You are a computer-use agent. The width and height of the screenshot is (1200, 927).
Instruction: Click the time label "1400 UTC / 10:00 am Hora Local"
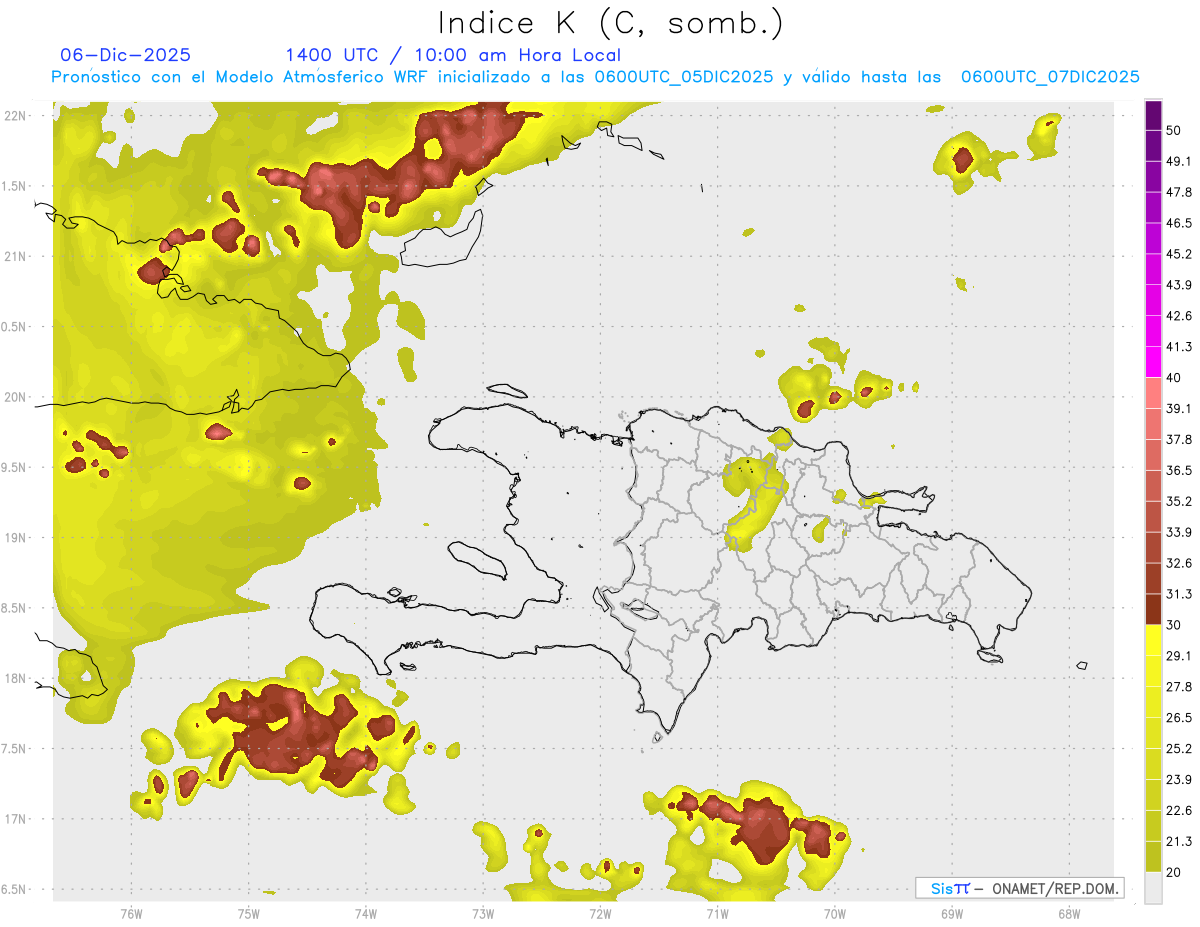(453, 55)
